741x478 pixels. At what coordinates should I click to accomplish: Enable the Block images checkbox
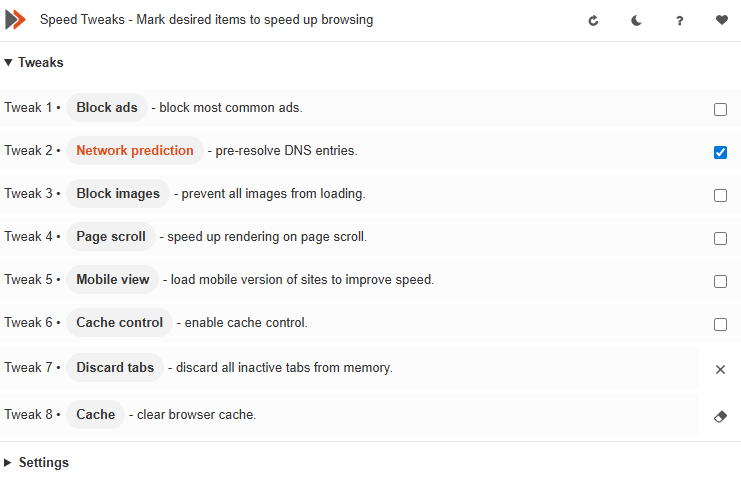(720, 195)
